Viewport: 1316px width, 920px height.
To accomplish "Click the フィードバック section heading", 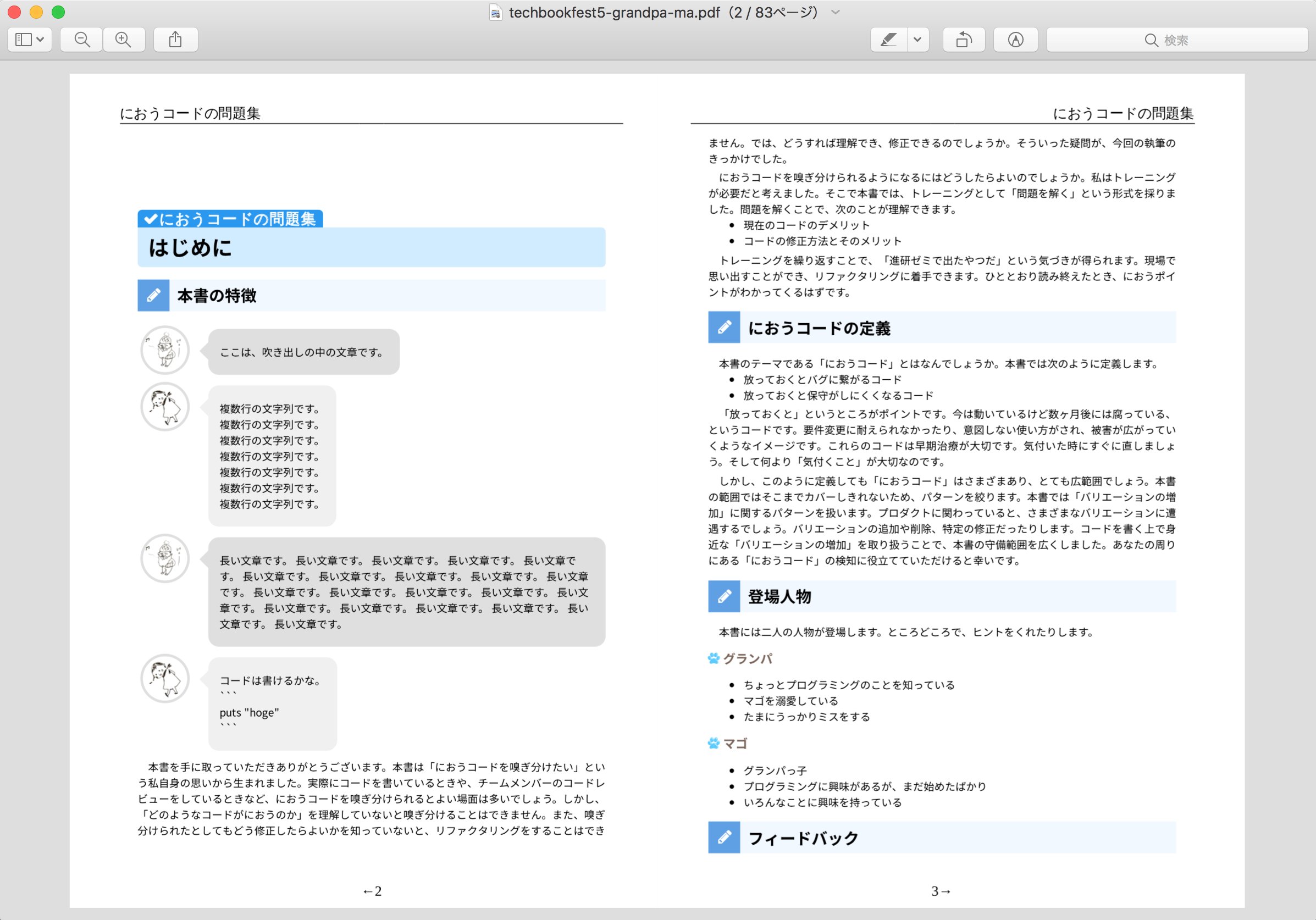I will tap(804, 838).
